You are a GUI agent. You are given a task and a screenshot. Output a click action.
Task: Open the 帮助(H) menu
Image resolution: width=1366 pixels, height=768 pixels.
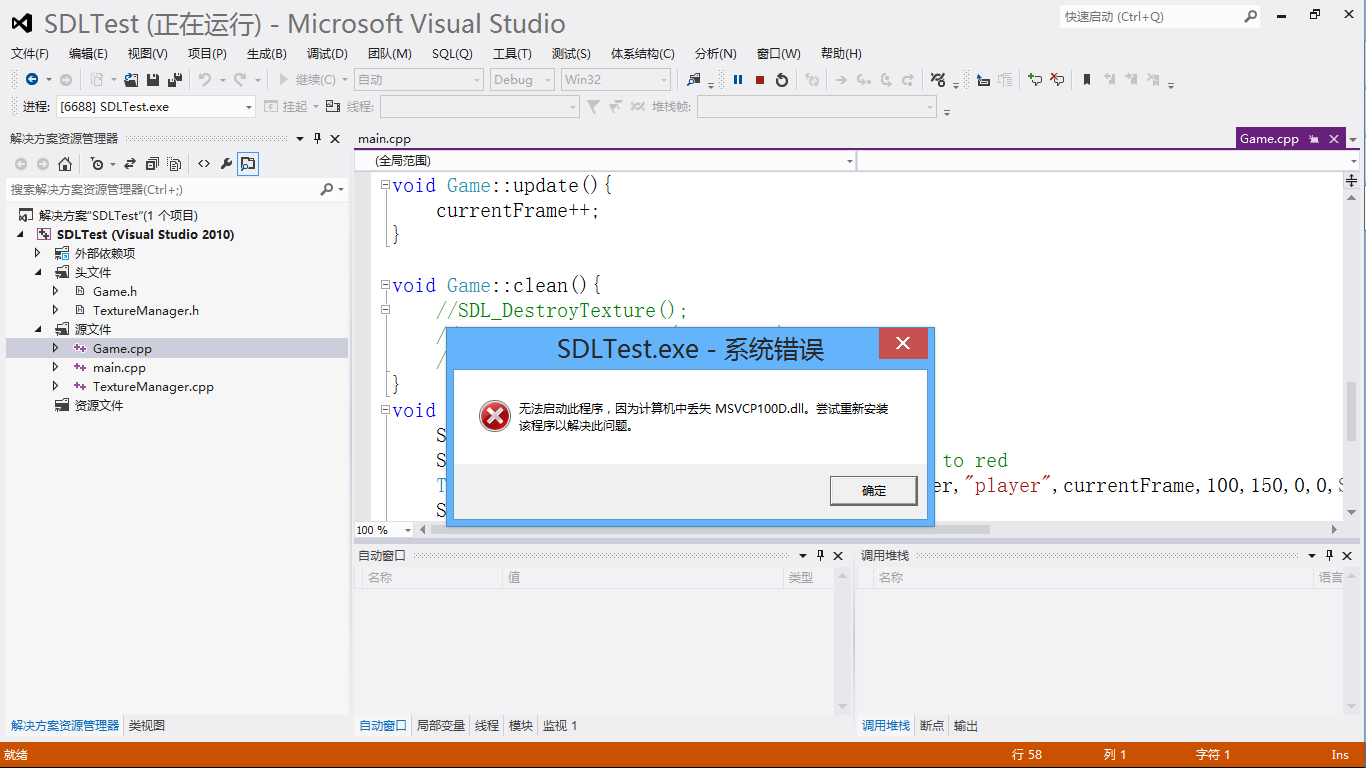[841, 54]
